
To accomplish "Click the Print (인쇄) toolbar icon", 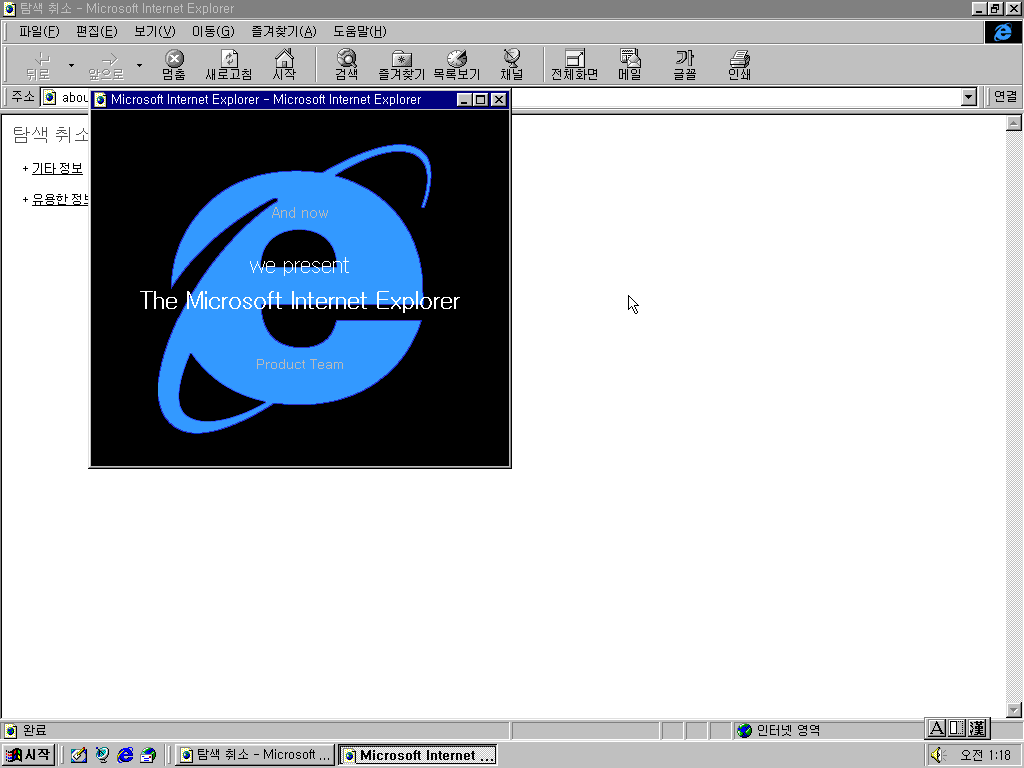I will (739, 65).
